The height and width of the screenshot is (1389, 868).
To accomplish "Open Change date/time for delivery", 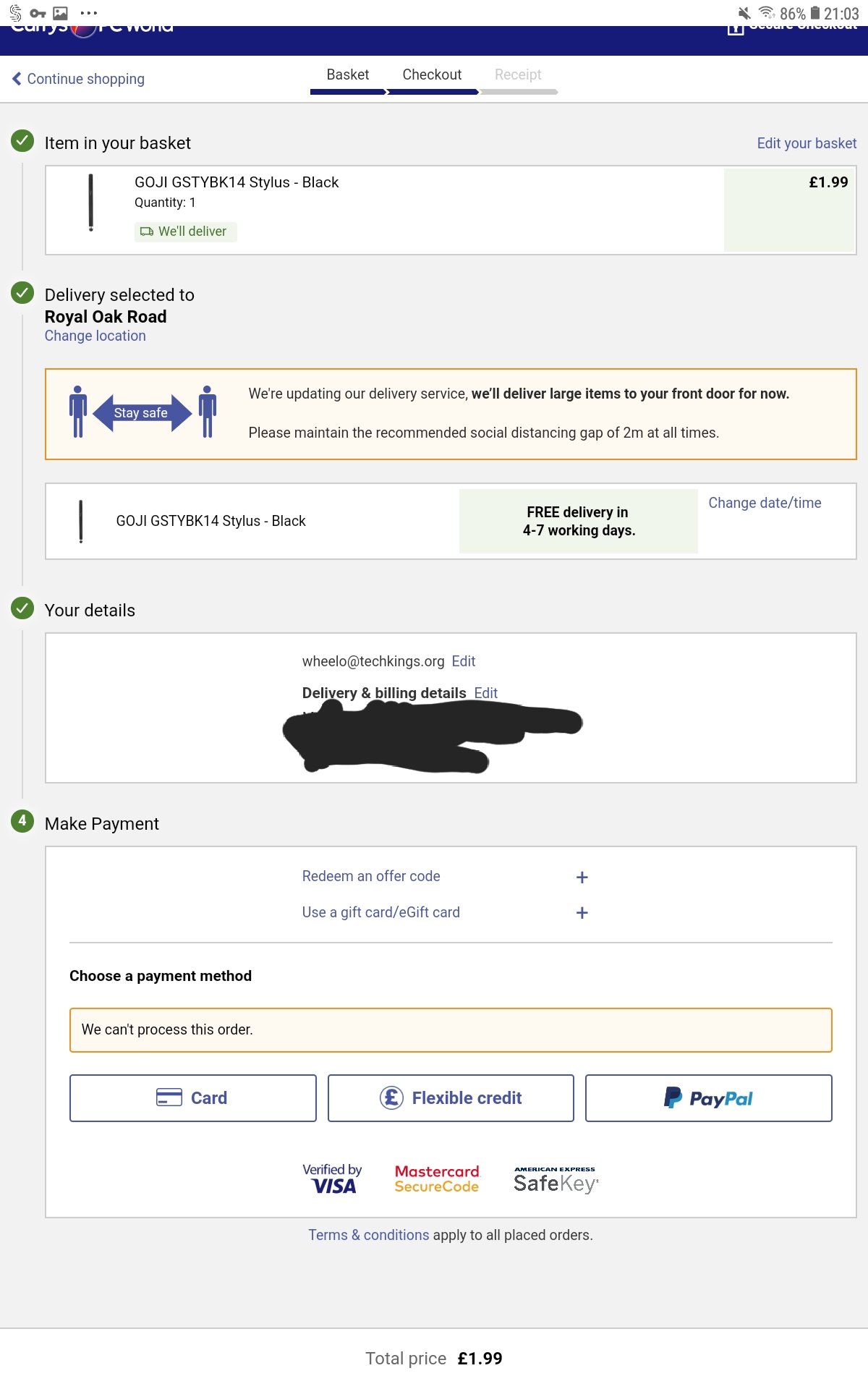I will [765, 503].
